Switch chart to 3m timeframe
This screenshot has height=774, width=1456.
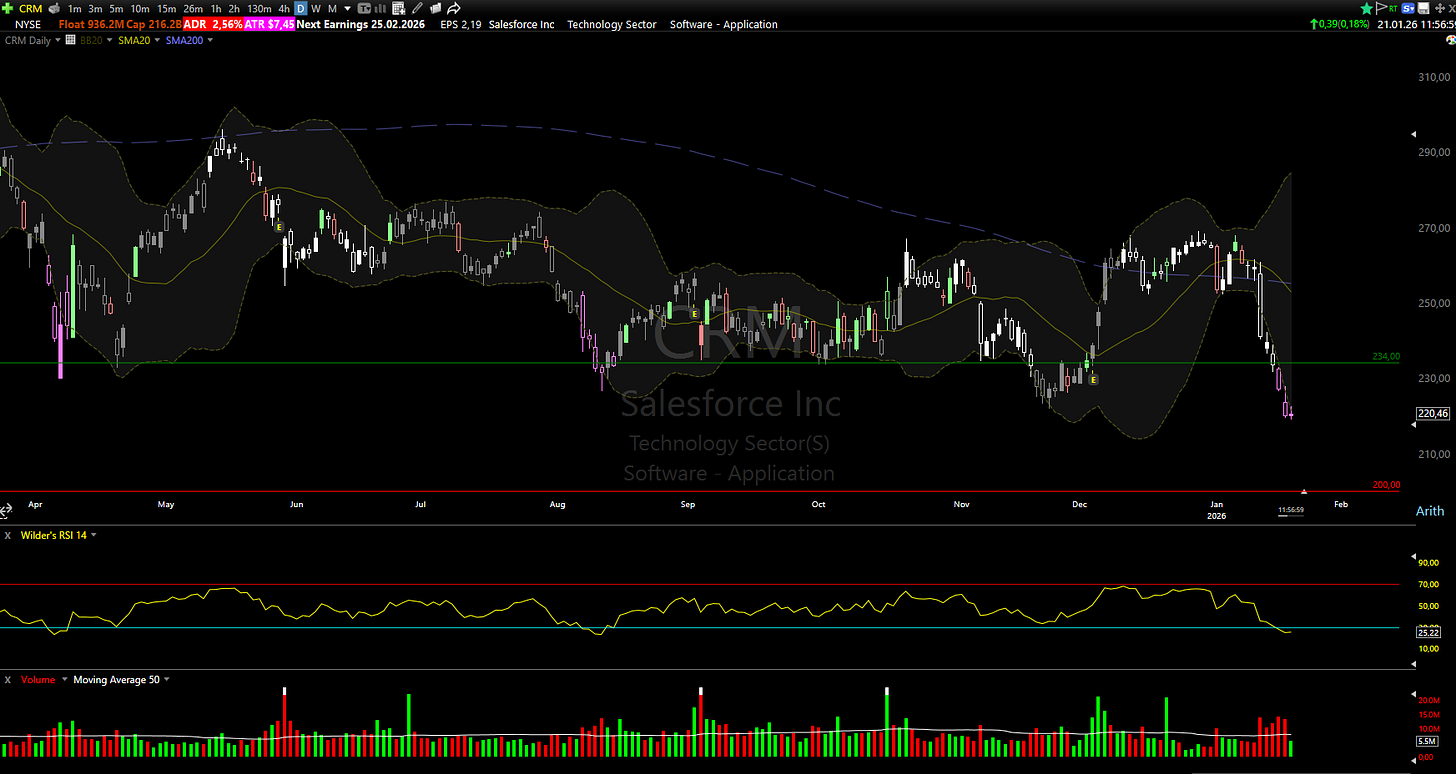pyautogui.click(x=95, y=8)
